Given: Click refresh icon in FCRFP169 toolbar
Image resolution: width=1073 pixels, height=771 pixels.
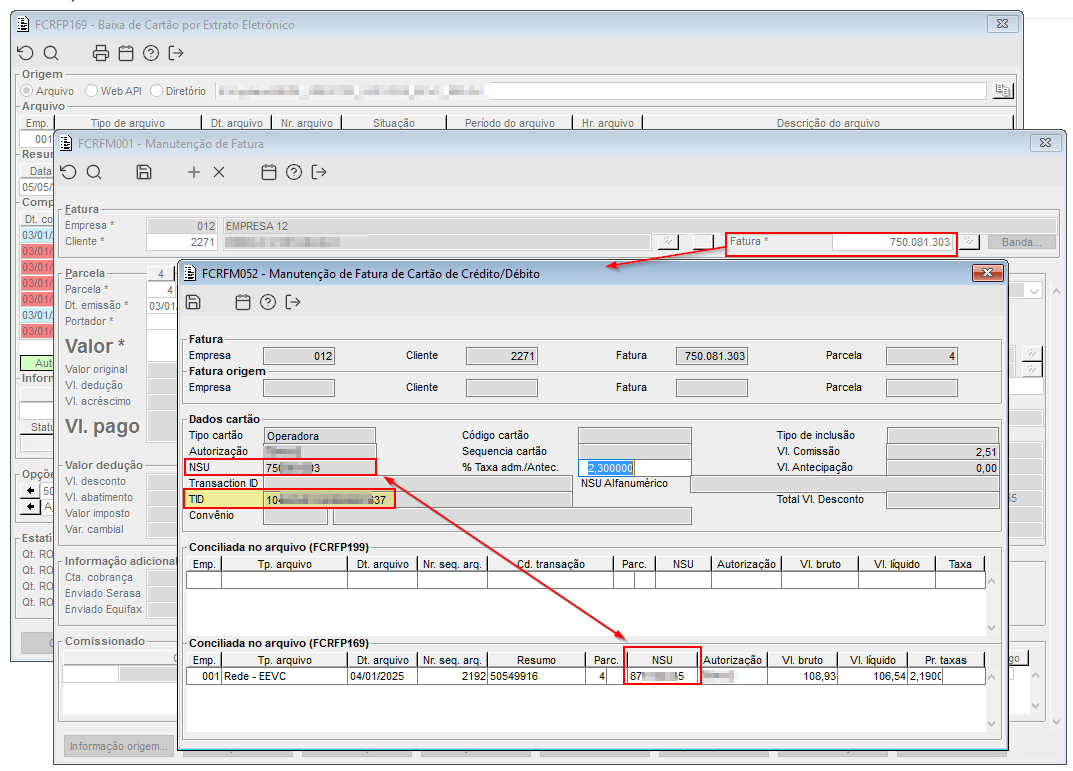Looking at the screenshot, I should [25, 53].
